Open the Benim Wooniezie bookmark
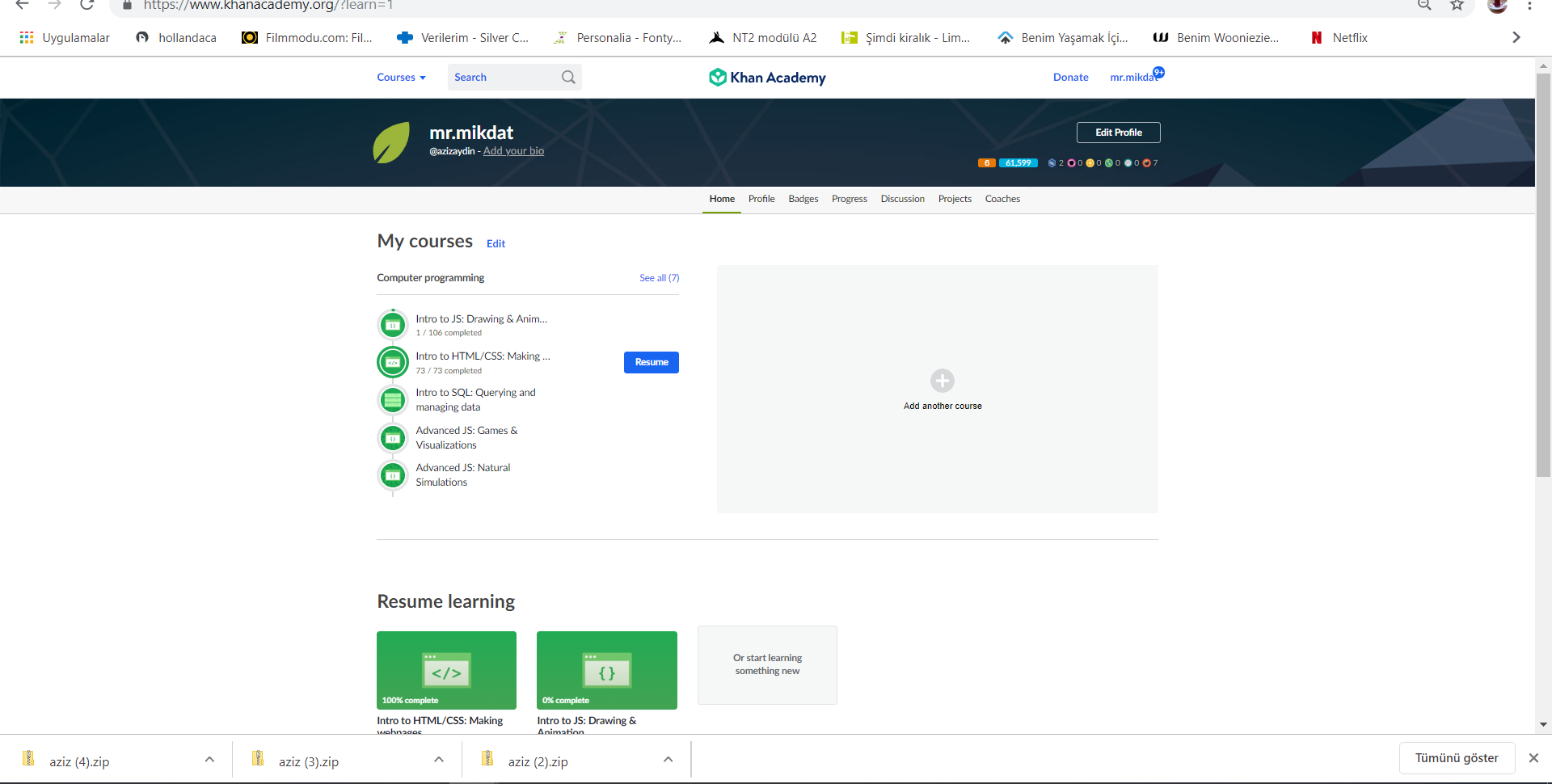Image resolution: width=1552 pixels, height=784 pixels. (x=1216, y=38)
